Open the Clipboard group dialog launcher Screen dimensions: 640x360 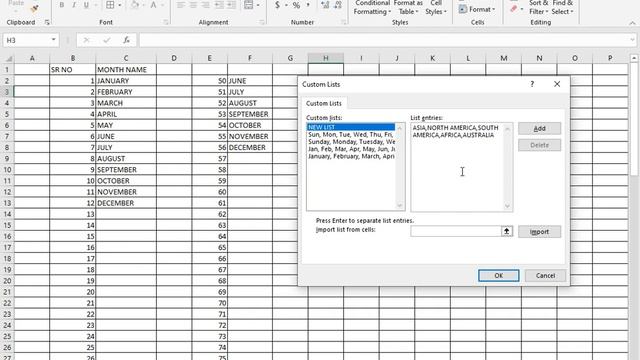point(47,22)
